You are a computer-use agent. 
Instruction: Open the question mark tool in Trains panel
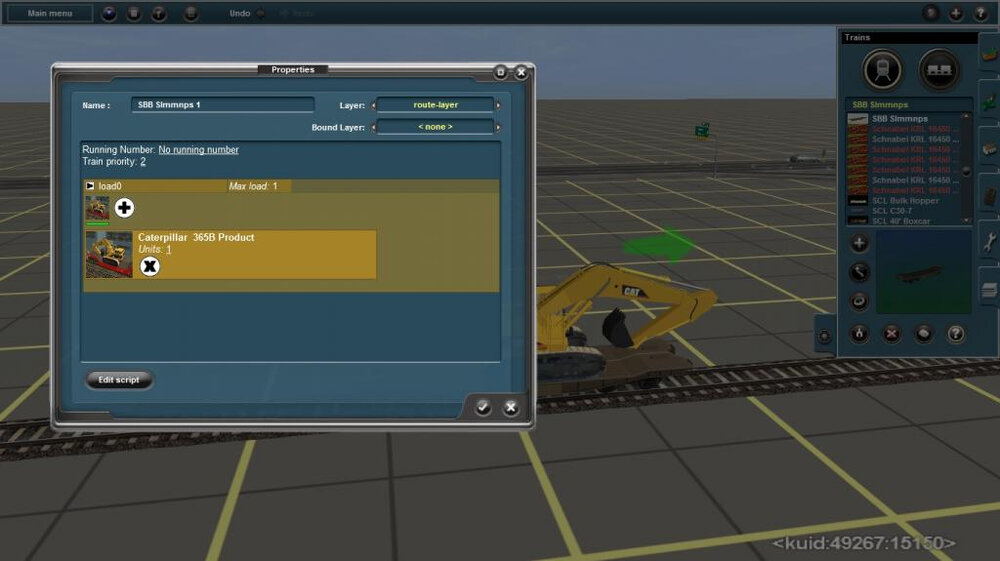955,333
